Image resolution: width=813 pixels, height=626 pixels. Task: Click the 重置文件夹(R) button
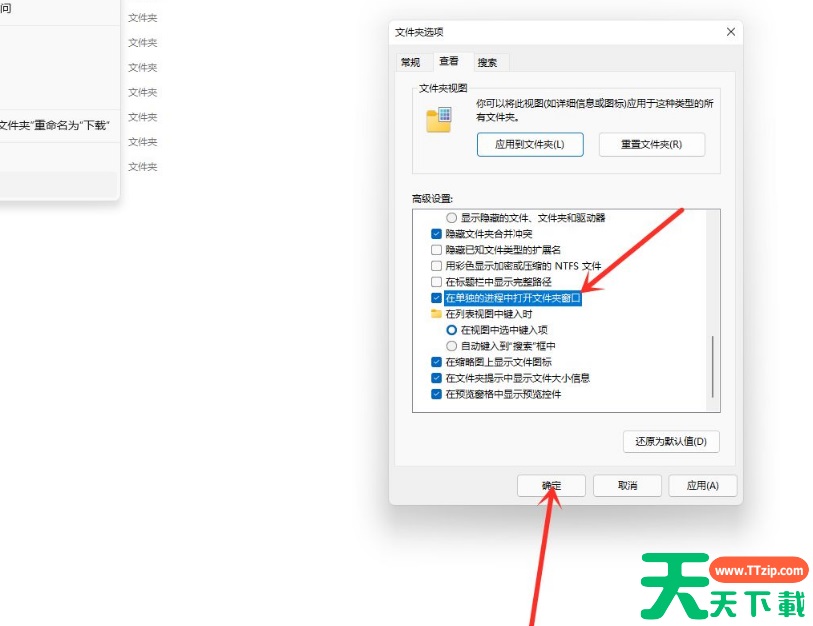tap(652, 144)
